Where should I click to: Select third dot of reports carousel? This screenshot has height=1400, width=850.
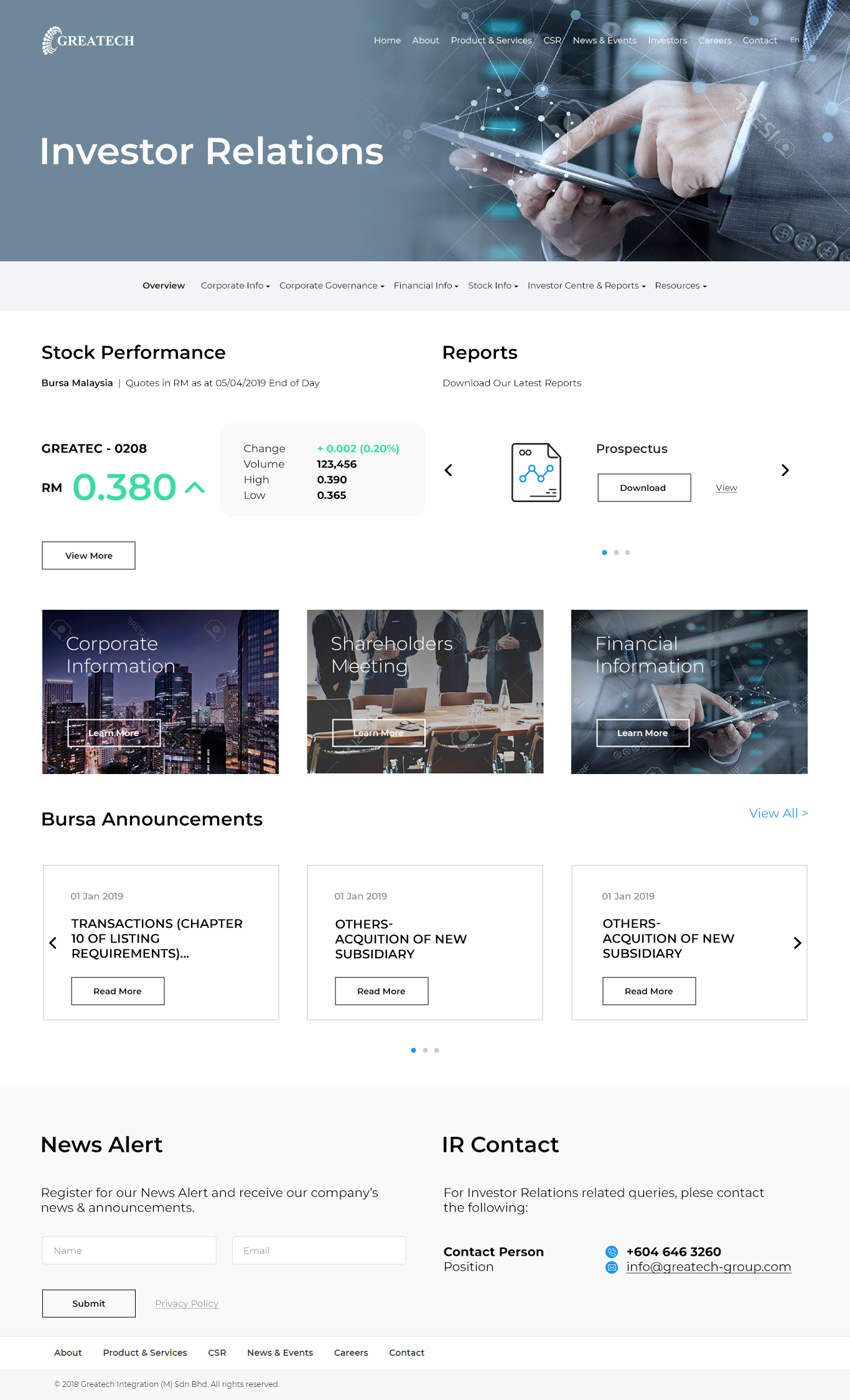[627, 553]
